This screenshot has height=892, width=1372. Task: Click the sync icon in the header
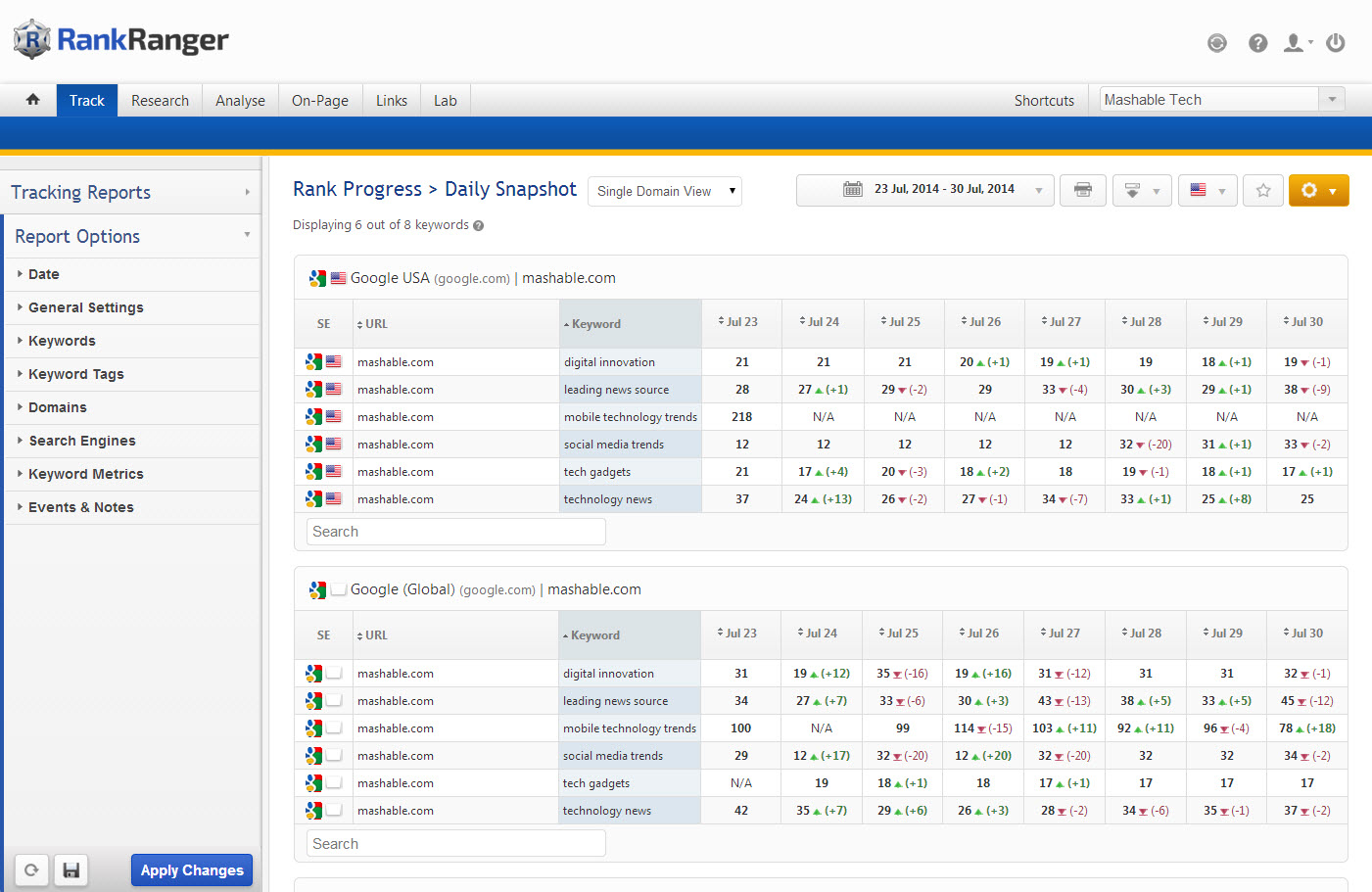pyautogui.click(x=1216, y=42)
